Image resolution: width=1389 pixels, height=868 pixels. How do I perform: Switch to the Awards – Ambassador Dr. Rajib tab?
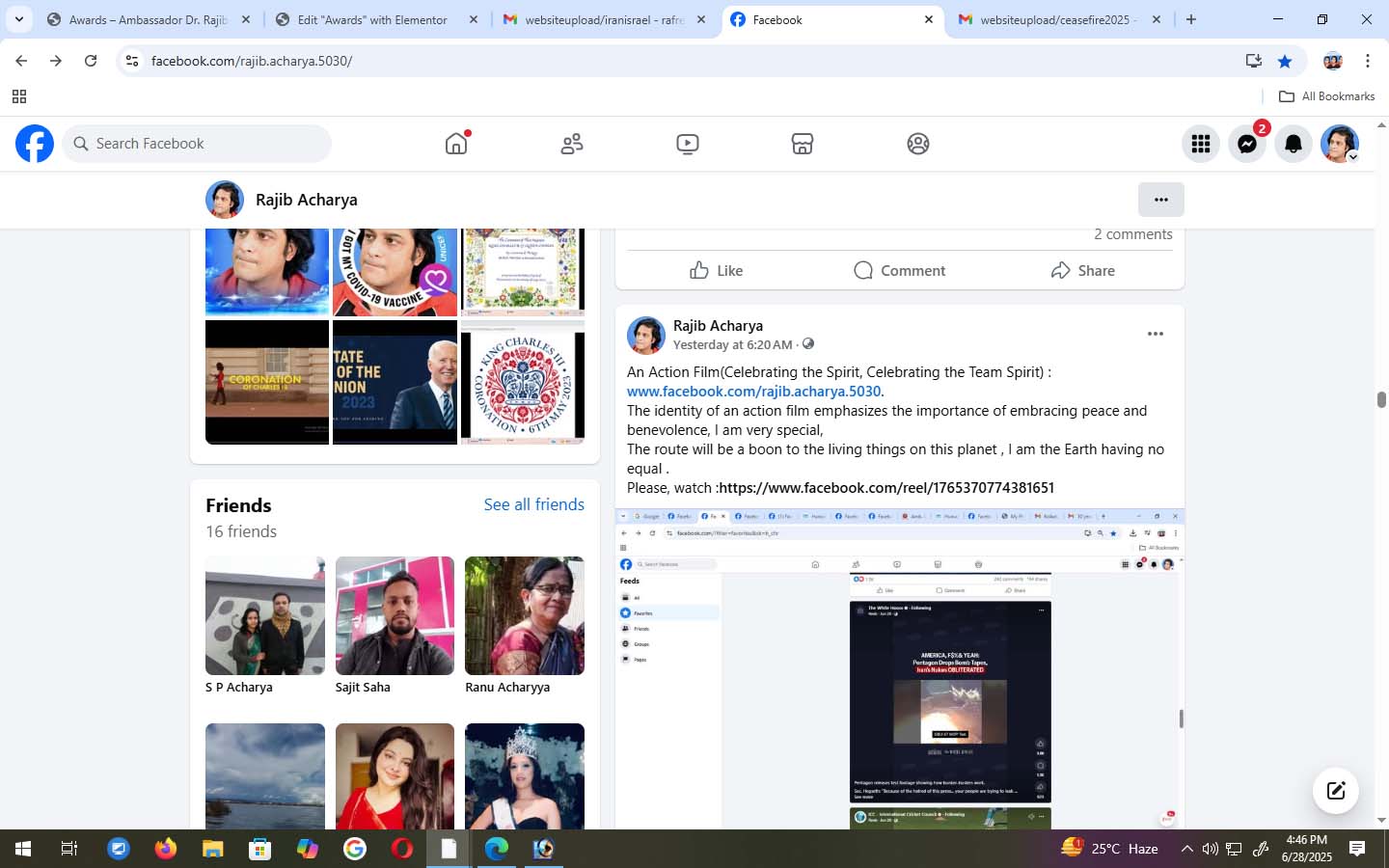149,19
